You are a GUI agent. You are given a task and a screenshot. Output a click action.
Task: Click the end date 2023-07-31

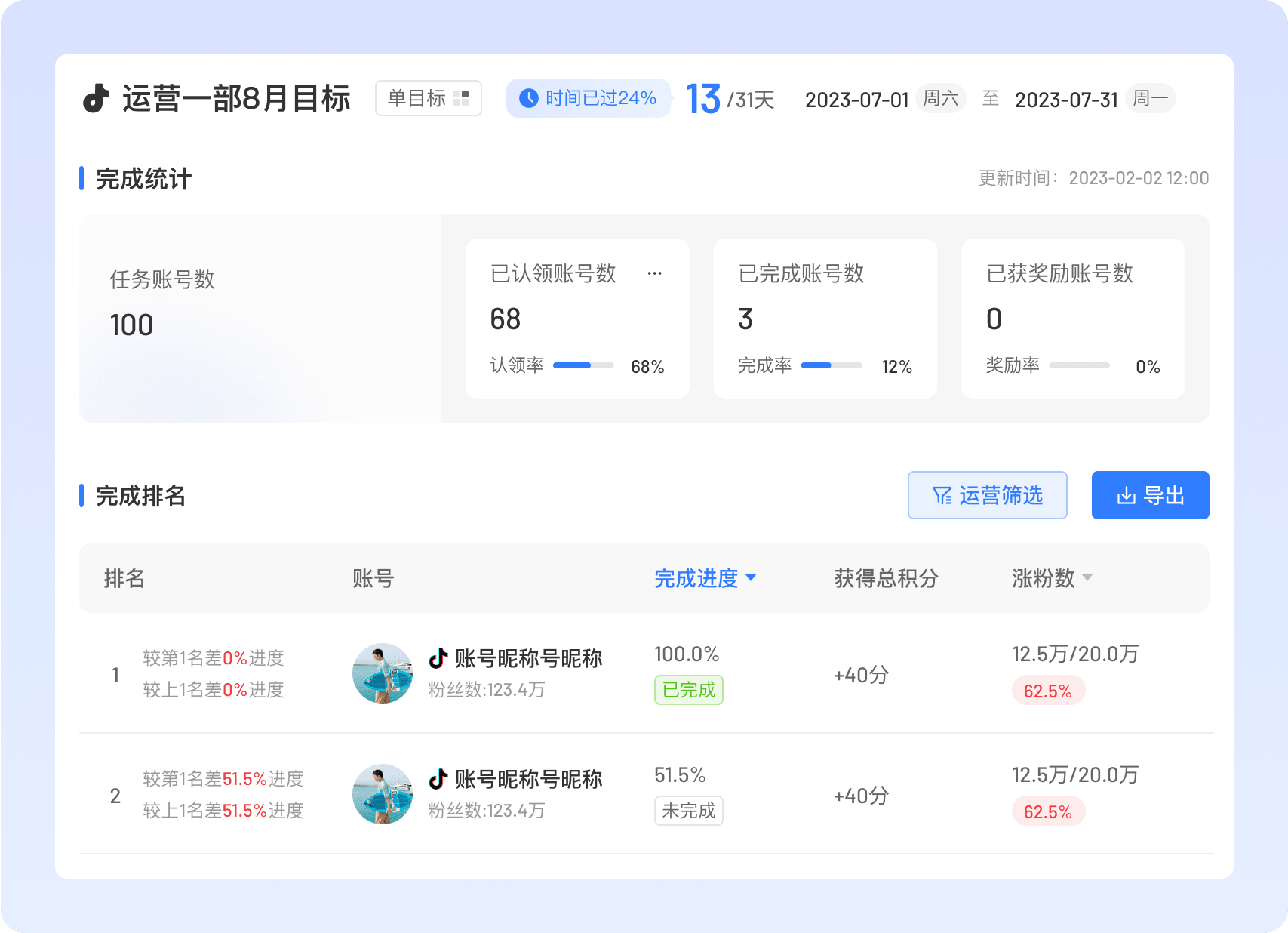(1066, 100)
